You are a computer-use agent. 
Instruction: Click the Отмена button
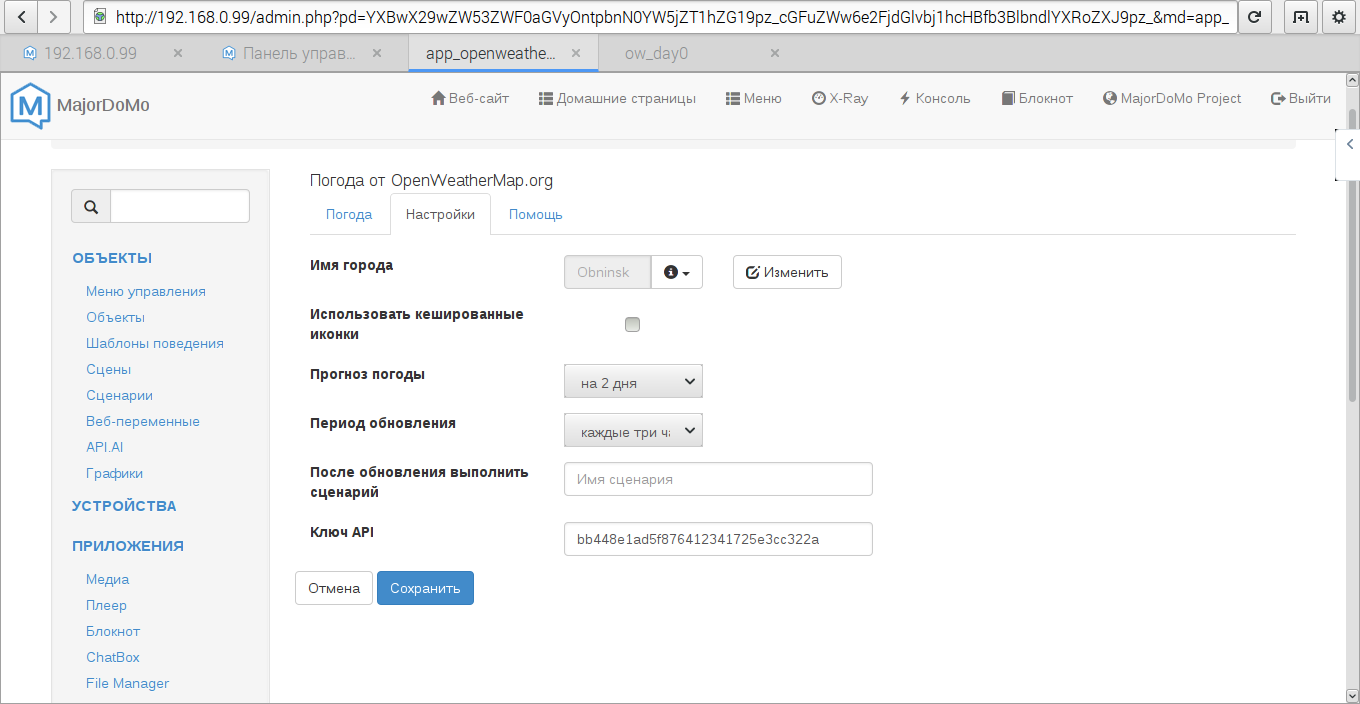[334, 588]
